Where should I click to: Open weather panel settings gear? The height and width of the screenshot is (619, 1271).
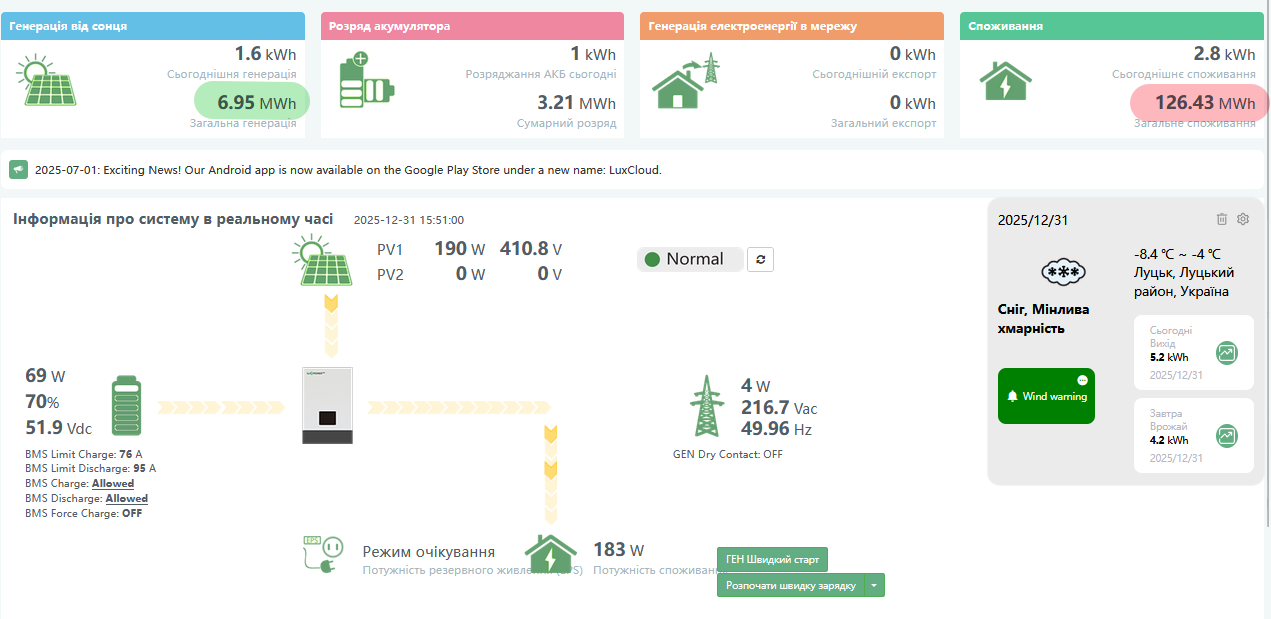(1243, 219)
